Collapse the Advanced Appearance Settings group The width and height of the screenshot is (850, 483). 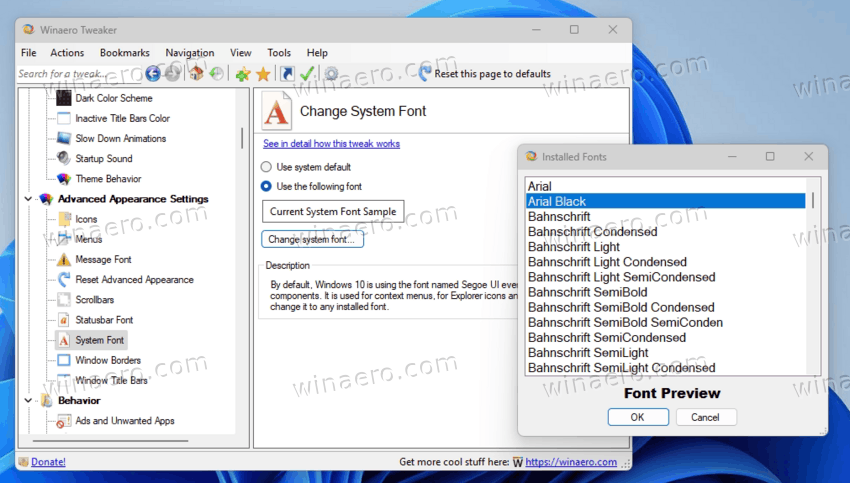[28, 199]
